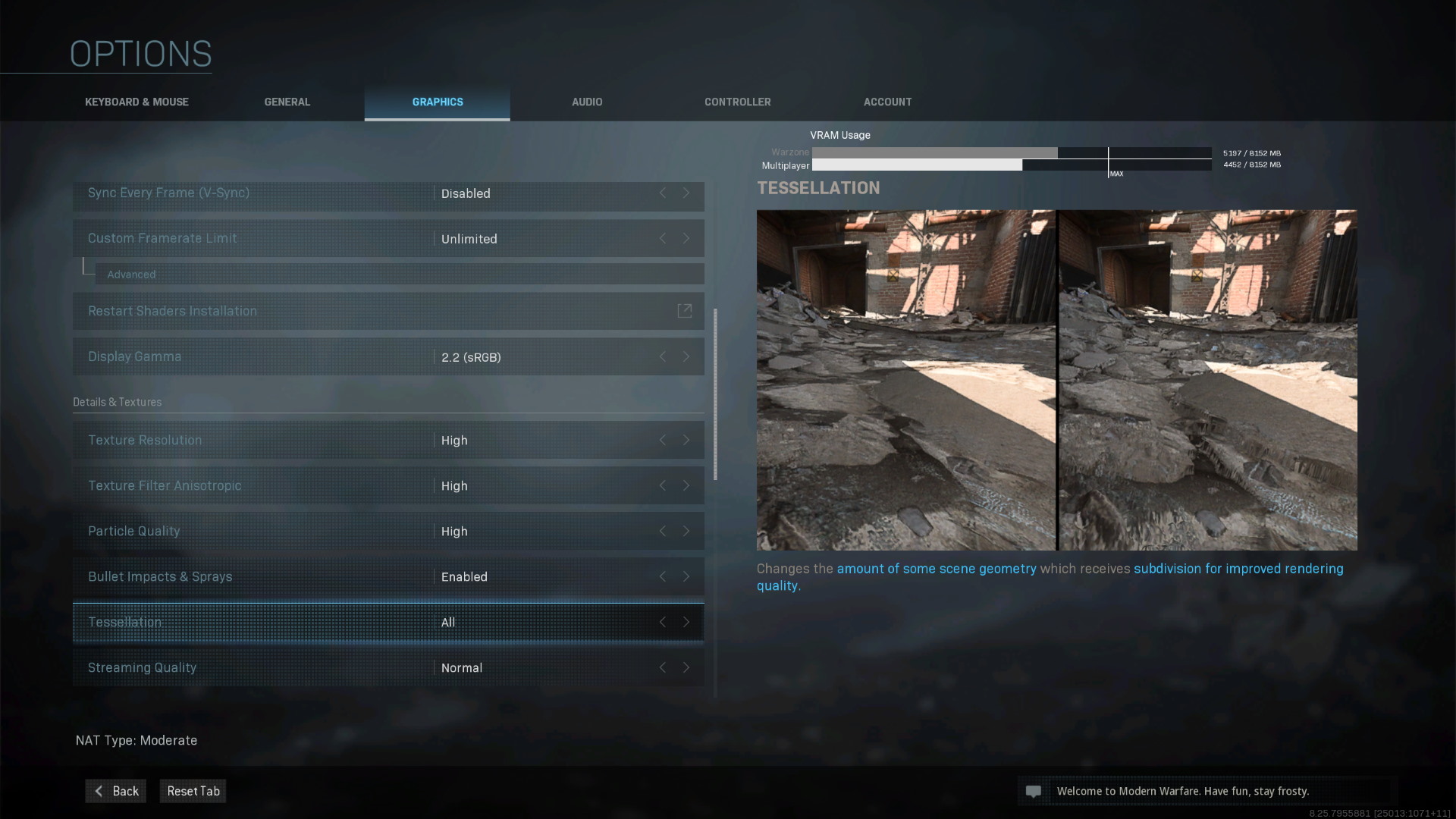Click the TESSELLATION description heading
The width and height of the screenshot is (1456, 819).
coord(818,188)
